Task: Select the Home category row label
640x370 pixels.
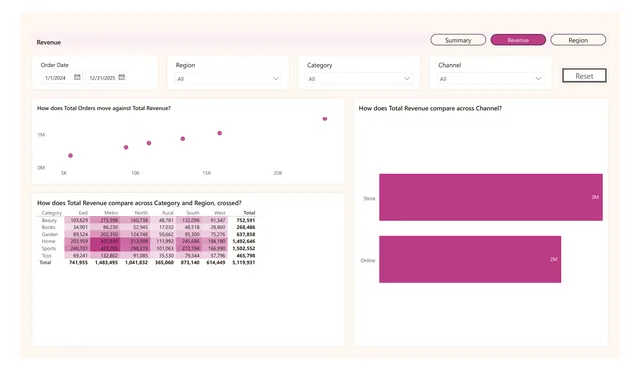Action: point(48,241)
